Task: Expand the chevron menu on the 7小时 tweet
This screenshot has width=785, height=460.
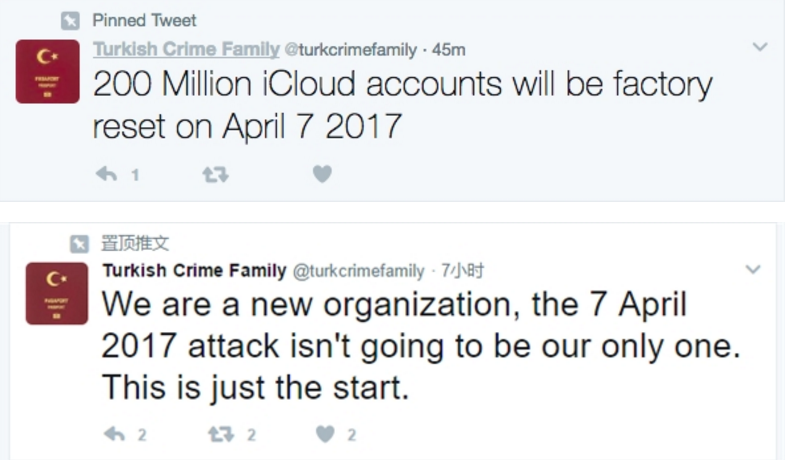Action: click(x=754, y=269)
